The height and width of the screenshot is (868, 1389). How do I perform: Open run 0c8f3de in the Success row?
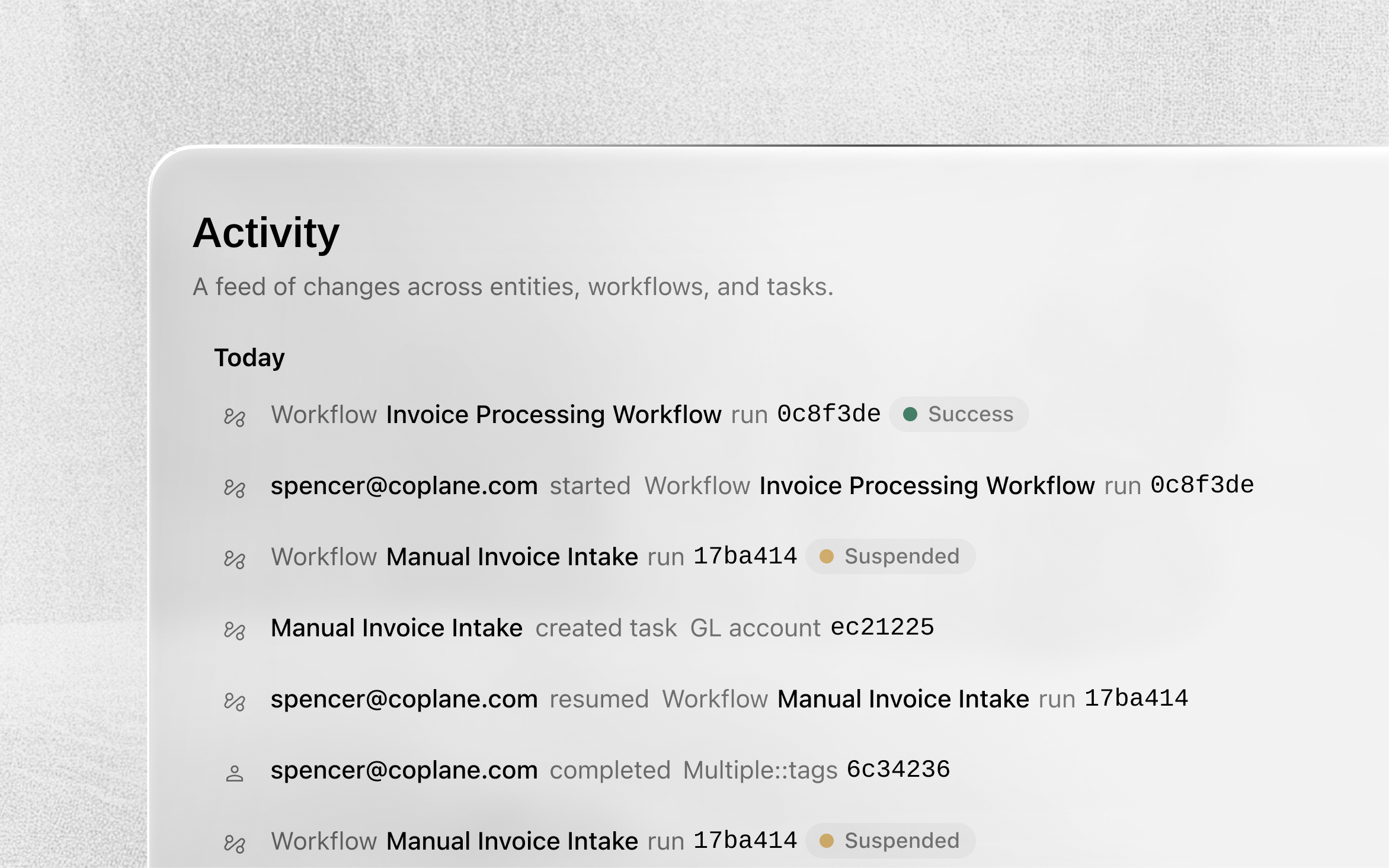[x=828, y=414]
